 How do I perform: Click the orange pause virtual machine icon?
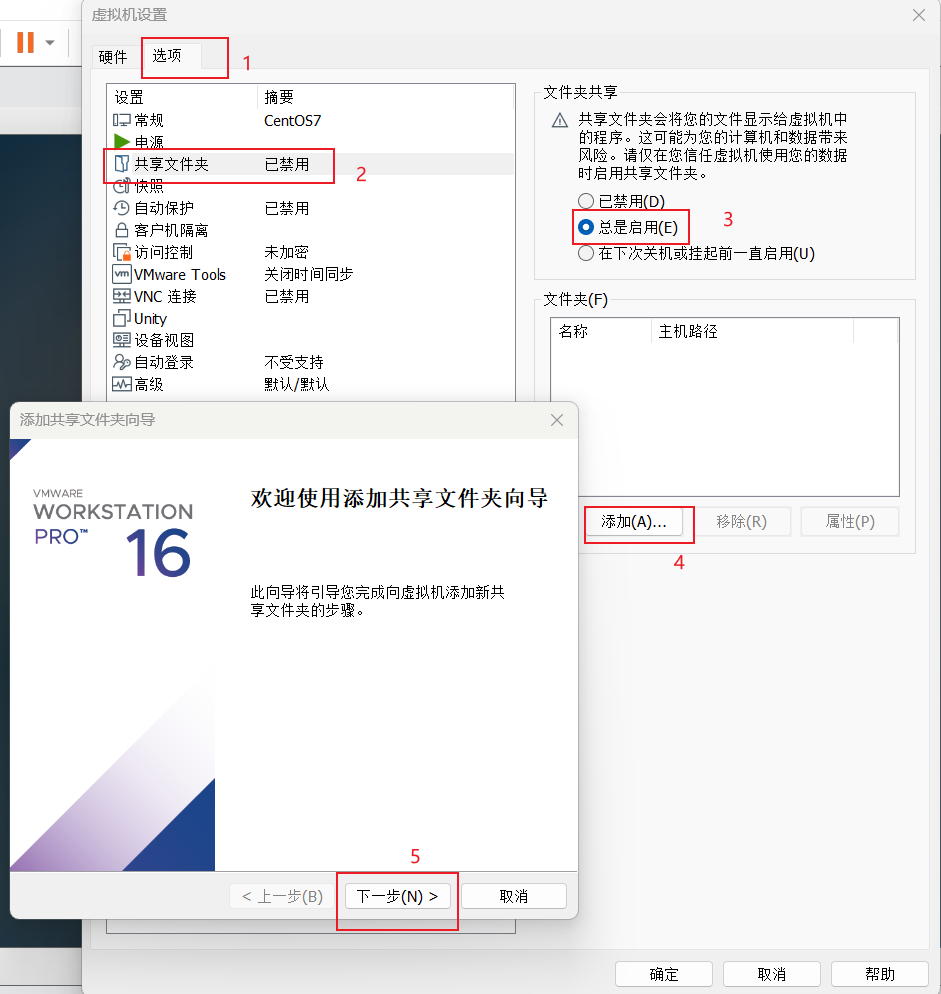tap(25, 42)
